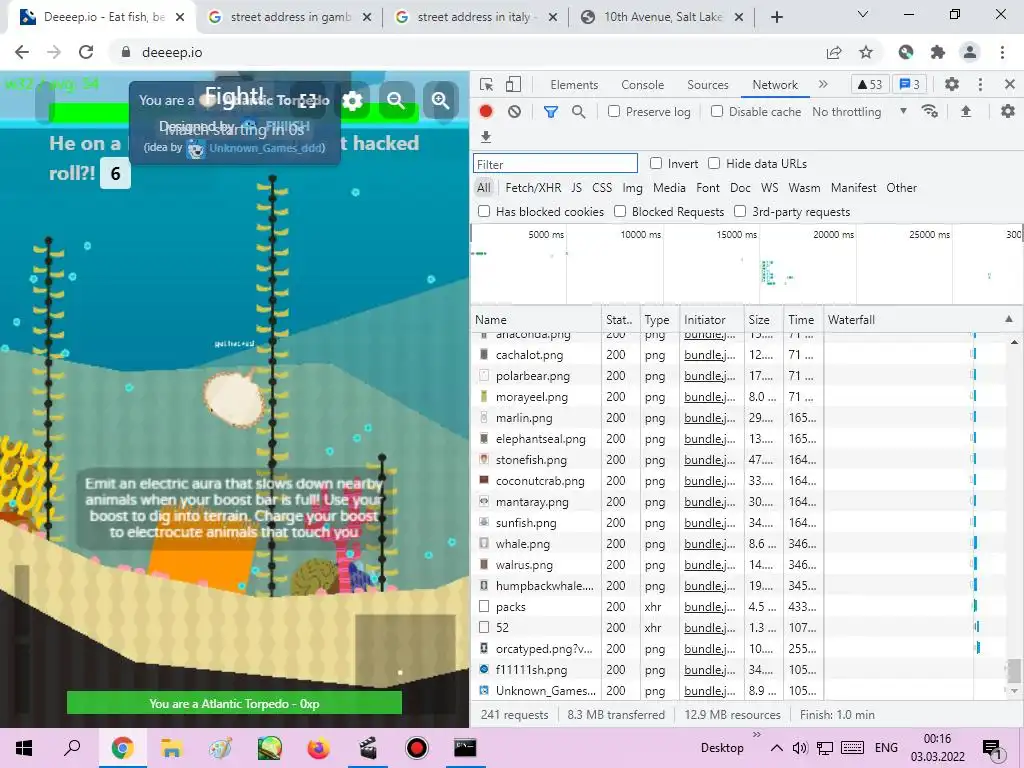Open the notification center icon
This screenshot has height=768, width=1024.
pos(992,749)
